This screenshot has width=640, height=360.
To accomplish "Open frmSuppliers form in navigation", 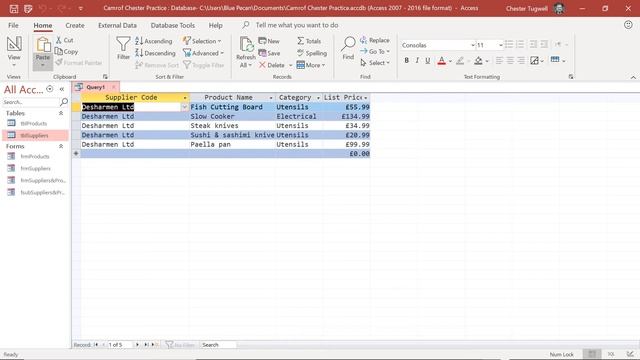I will click(35, 168).
